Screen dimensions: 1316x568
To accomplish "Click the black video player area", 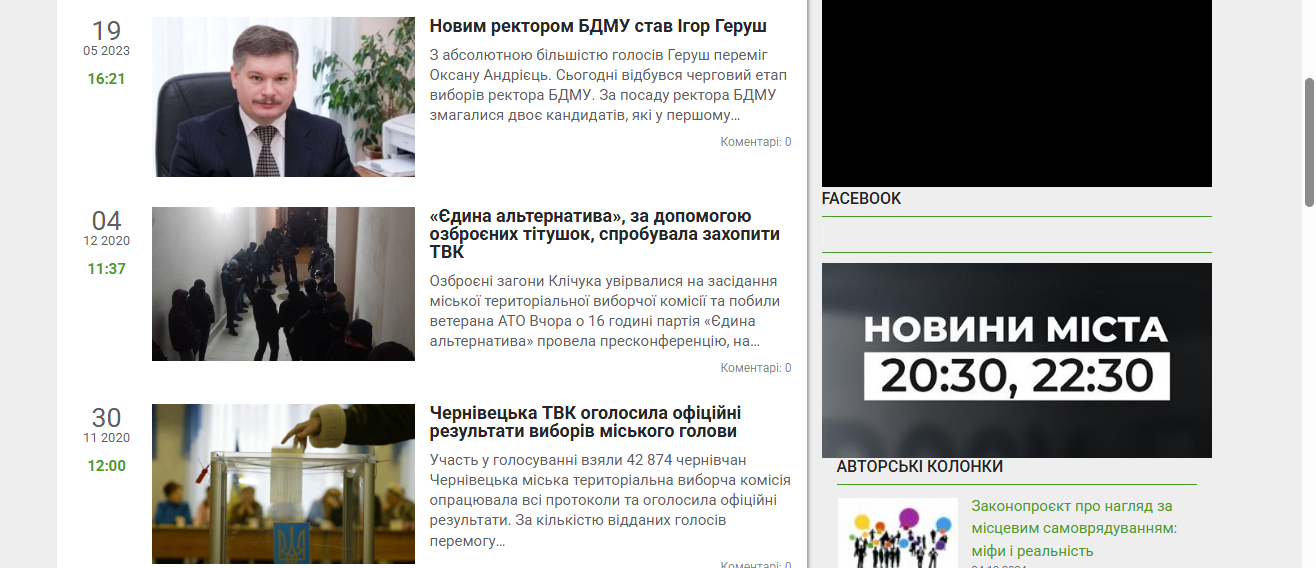I will click(1017, 93).
